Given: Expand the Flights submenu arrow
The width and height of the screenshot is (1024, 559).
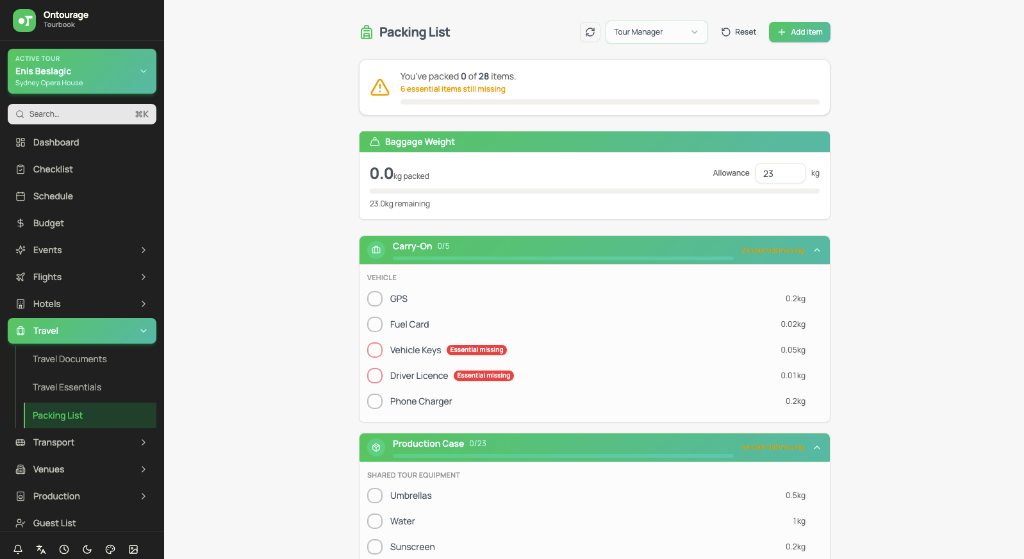Looking at the screenshot, I should (144, 277).
